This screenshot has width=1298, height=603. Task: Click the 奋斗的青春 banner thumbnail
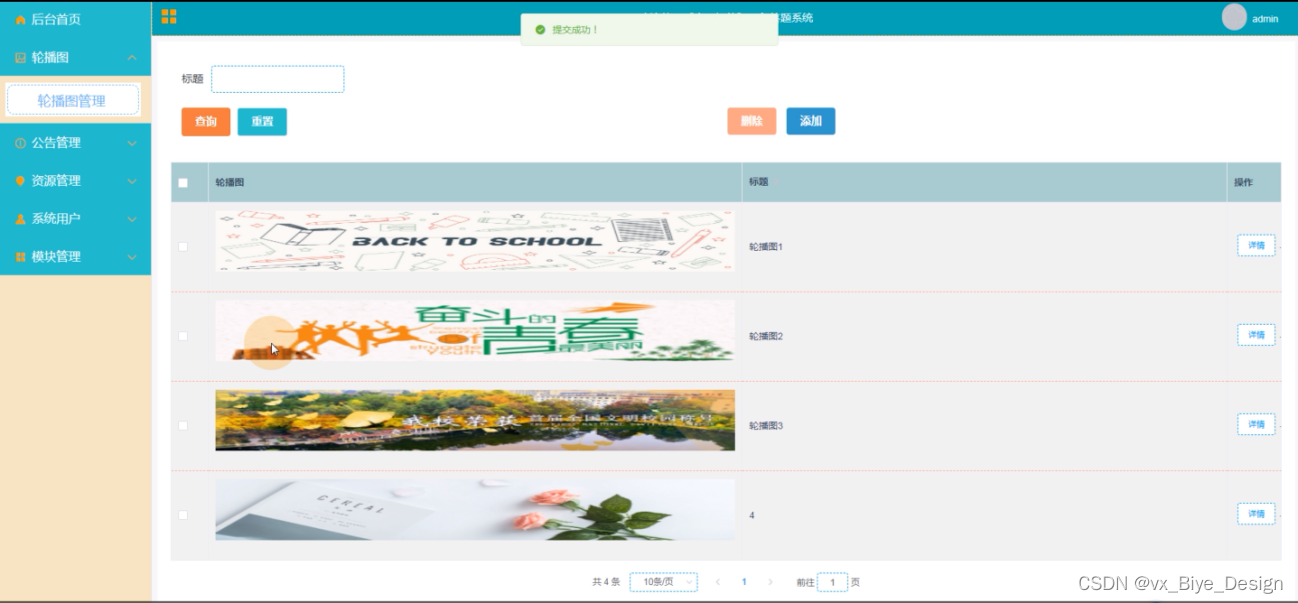point(475,331)
